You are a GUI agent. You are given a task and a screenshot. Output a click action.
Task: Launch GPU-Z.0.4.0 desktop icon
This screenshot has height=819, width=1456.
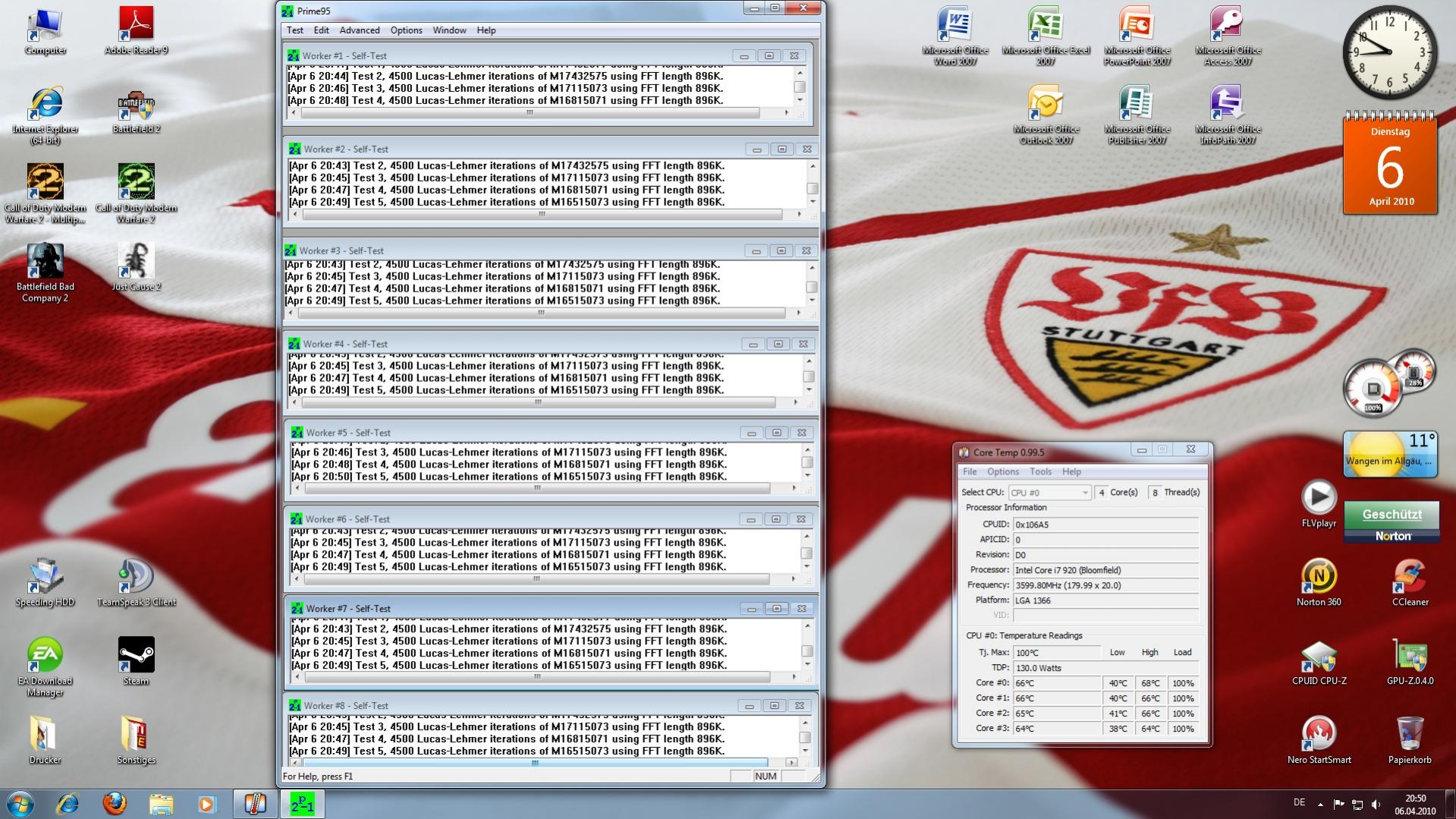[x=1410, y=662]
